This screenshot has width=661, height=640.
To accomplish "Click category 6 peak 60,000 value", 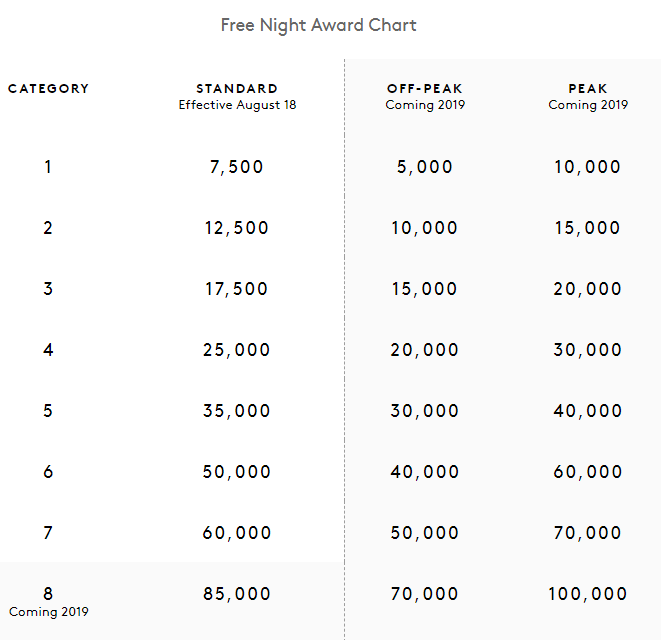I will point(588,472).
